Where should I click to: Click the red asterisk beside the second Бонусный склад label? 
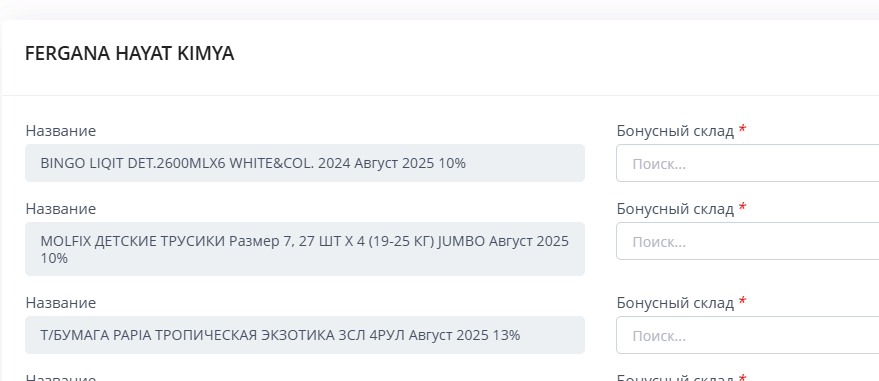pos(742,207)
